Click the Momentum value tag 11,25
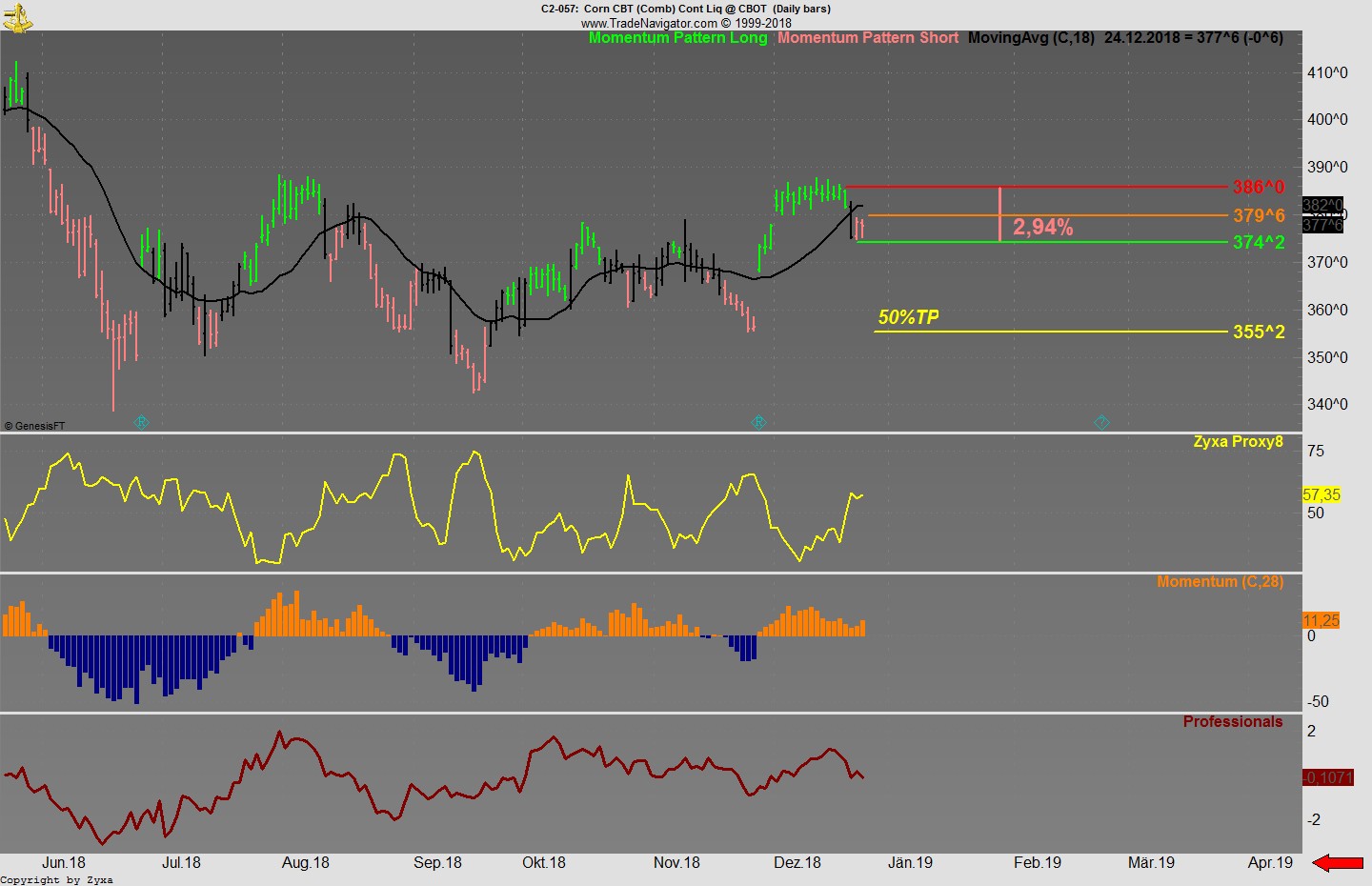 pyautogui.click(x=1322, y=621)
